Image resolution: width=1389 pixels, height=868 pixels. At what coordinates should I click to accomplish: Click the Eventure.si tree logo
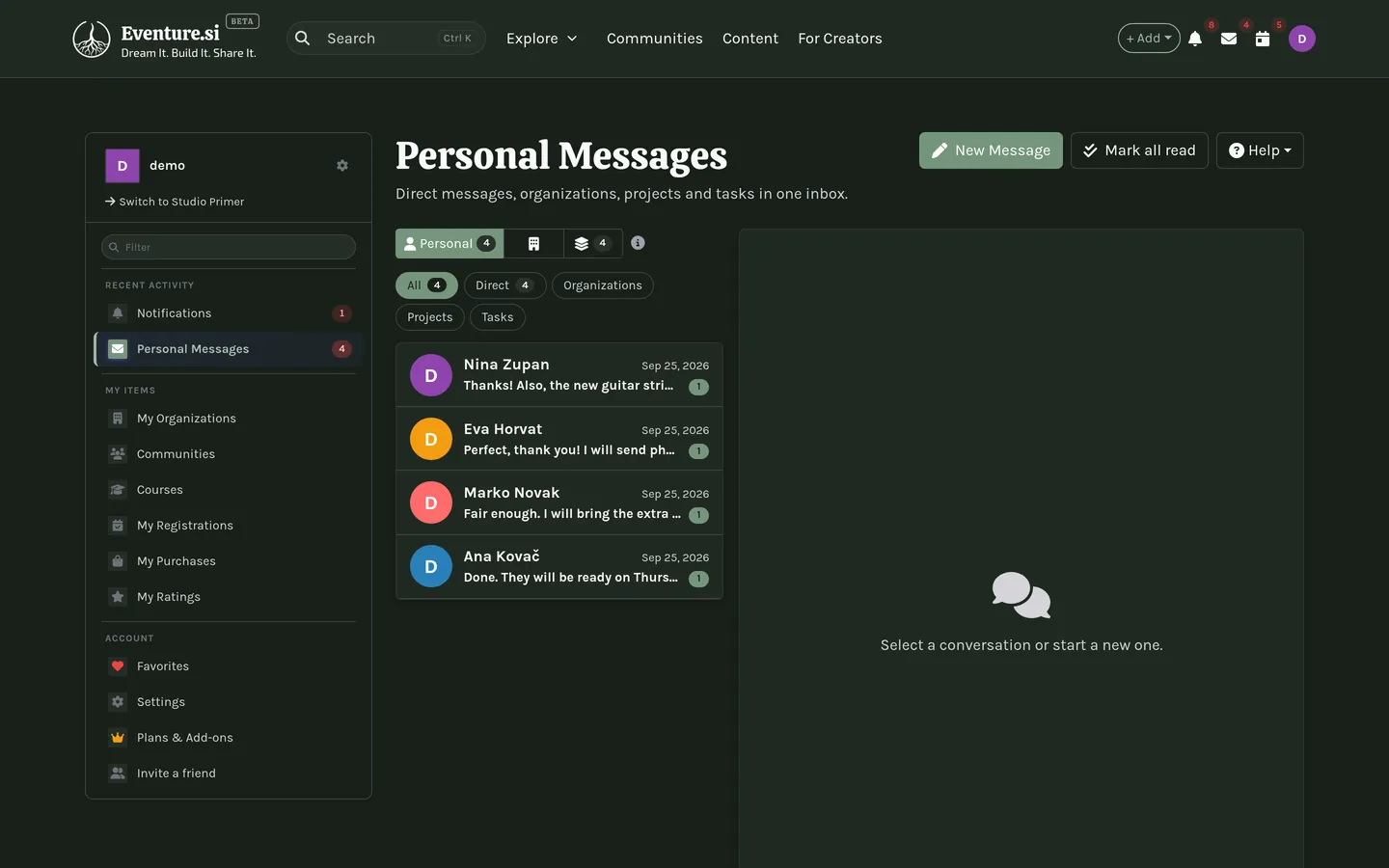pyautogui.click(x=92, y=39)
